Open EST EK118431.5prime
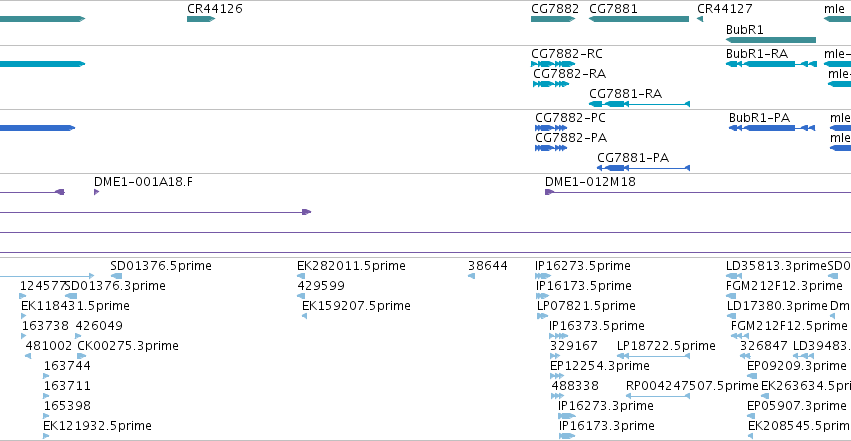Image resolution: width=851 pixels, height=441 pixels. click(x=24, y=316)
